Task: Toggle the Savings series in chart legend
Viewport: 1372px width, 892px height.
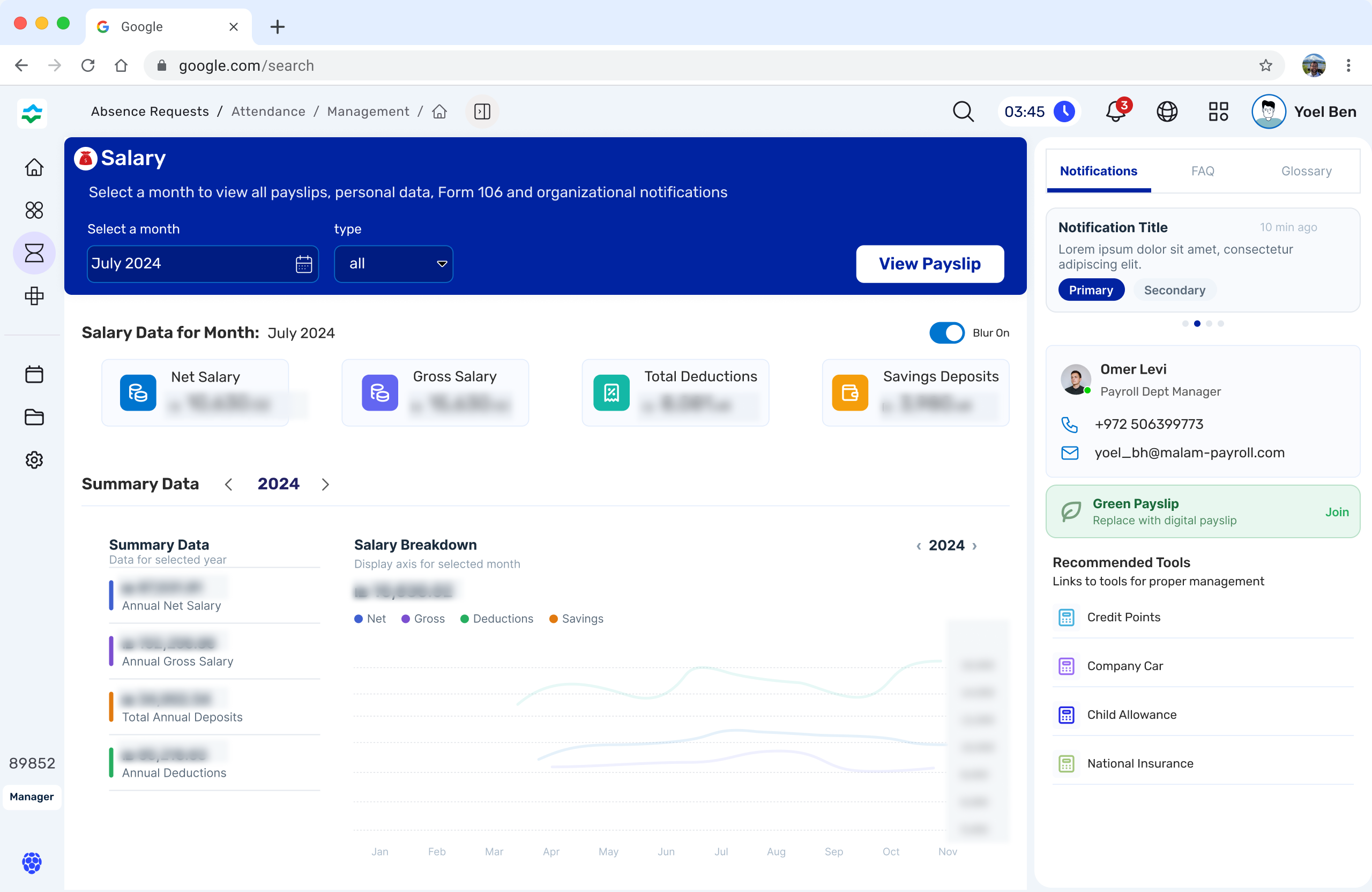Action: click(x=576, y=619)
